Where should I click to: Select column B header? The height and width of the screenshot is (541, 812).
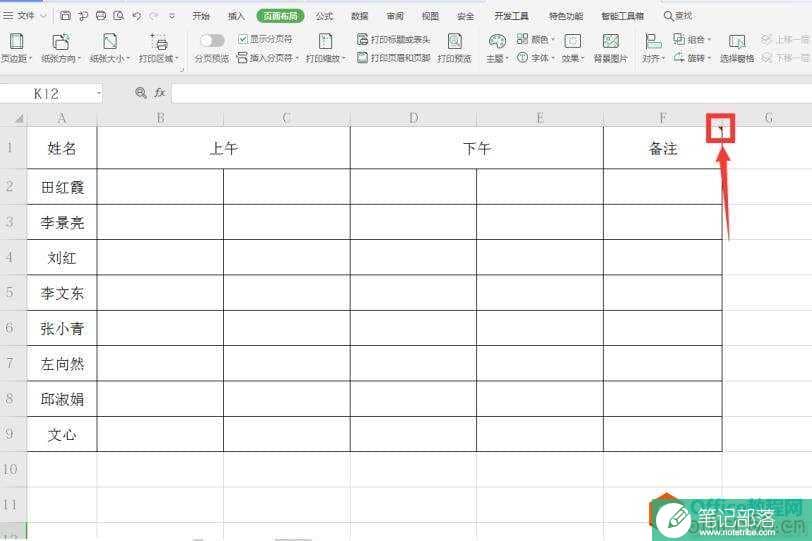tap(161, 119)
